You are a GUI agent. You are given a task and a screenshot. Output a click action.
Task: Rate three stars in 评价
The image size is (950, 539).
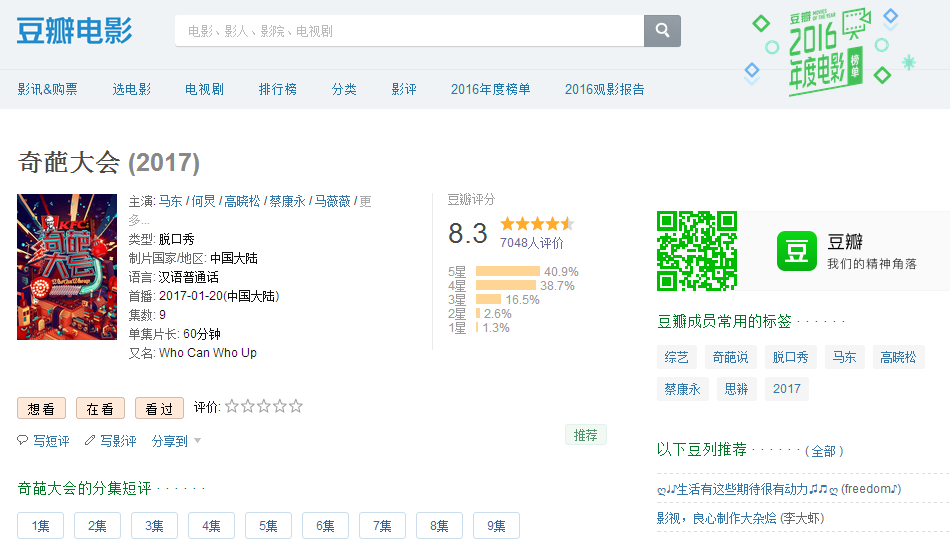(264, 406)
